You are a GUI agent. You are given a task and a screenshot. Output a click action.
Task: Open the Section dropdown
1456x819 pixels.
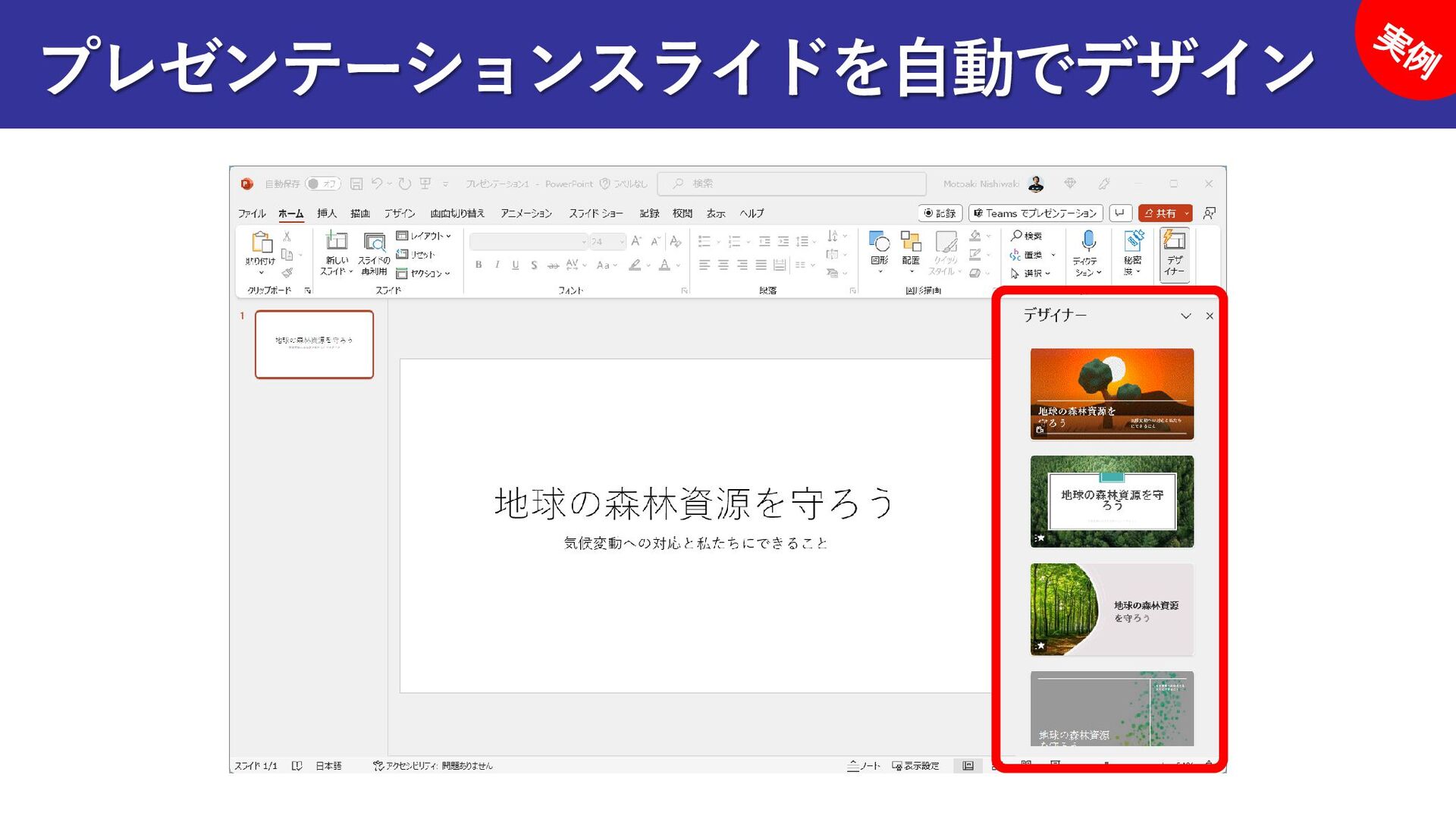[x=425, y=273]
